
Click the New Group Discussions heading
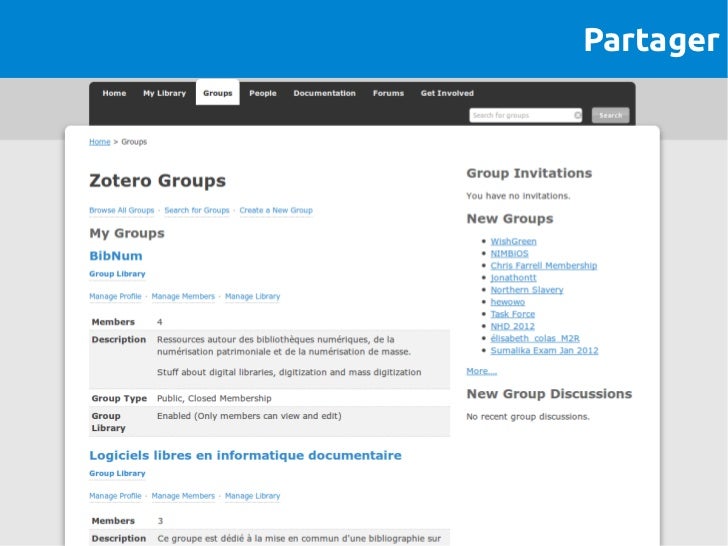point(549,394)
